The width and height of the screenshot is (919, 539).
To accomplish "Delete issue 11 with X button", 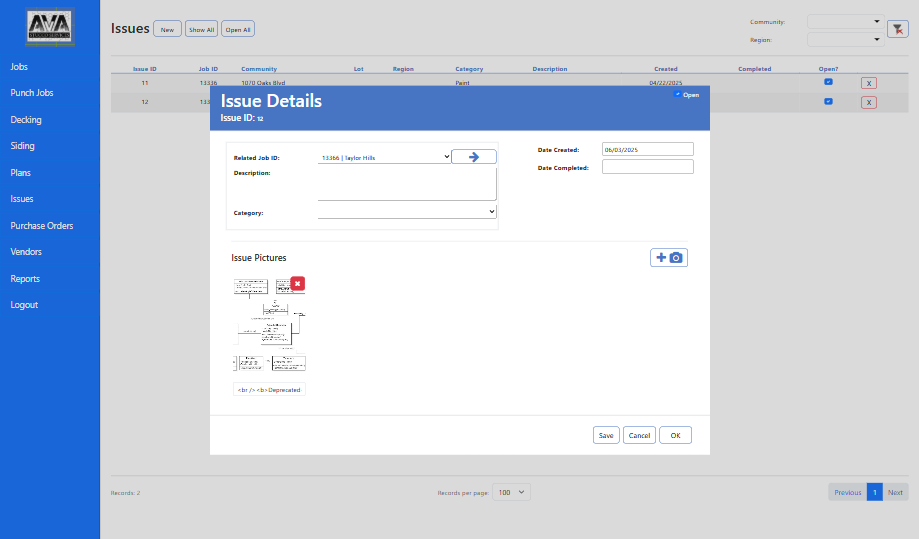I will click(868, 84).
